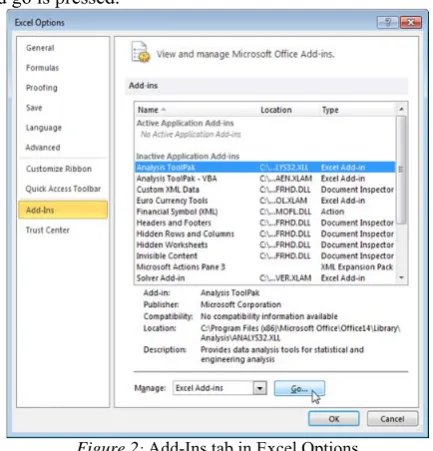The width and height of the screenshot is (433, 451).
Task: Click the Microsoft Corporation publisher text
Action: 241,305
